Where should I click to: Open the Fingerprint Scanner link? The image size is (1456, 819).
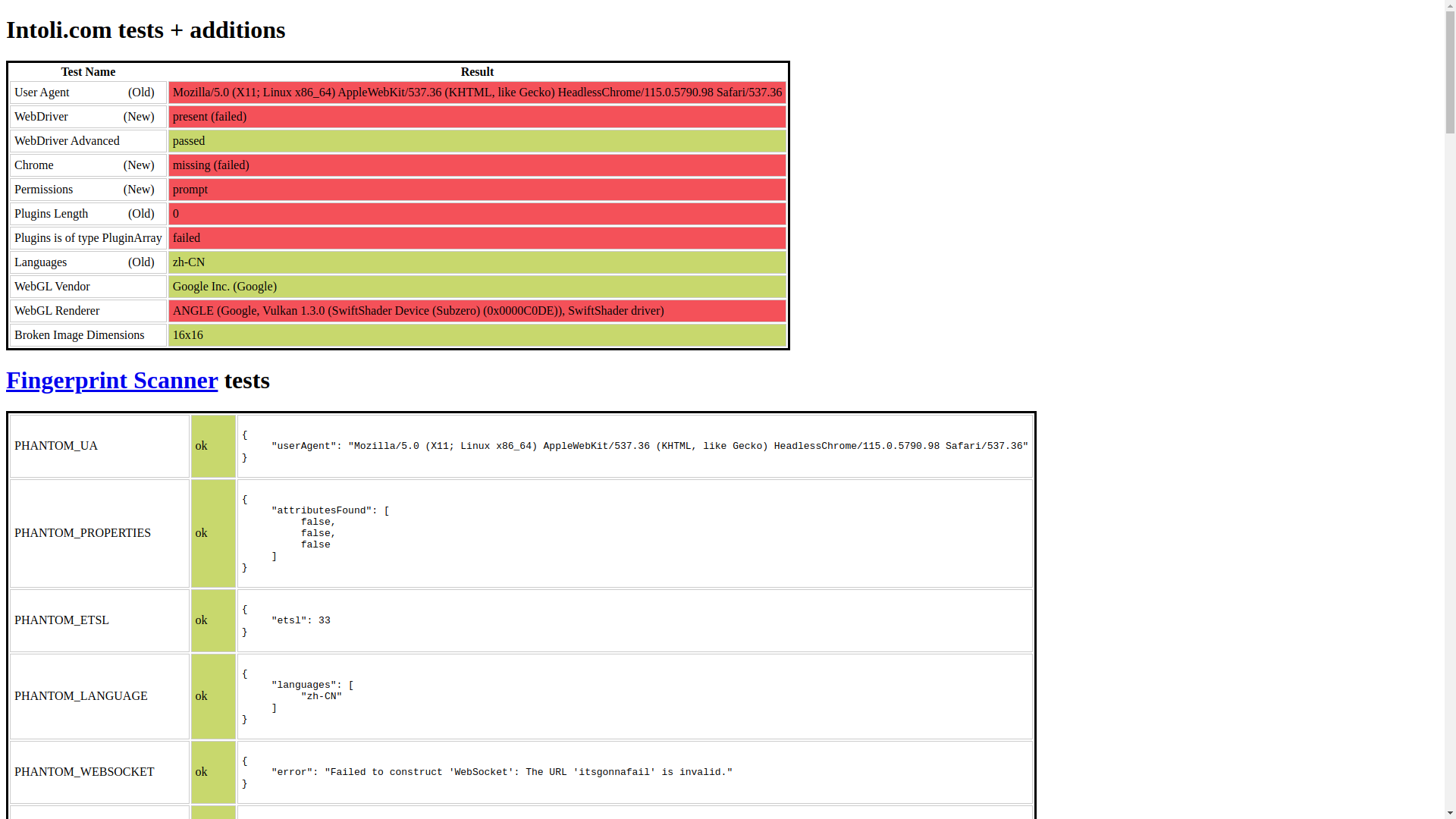click(x=111, y=381)
